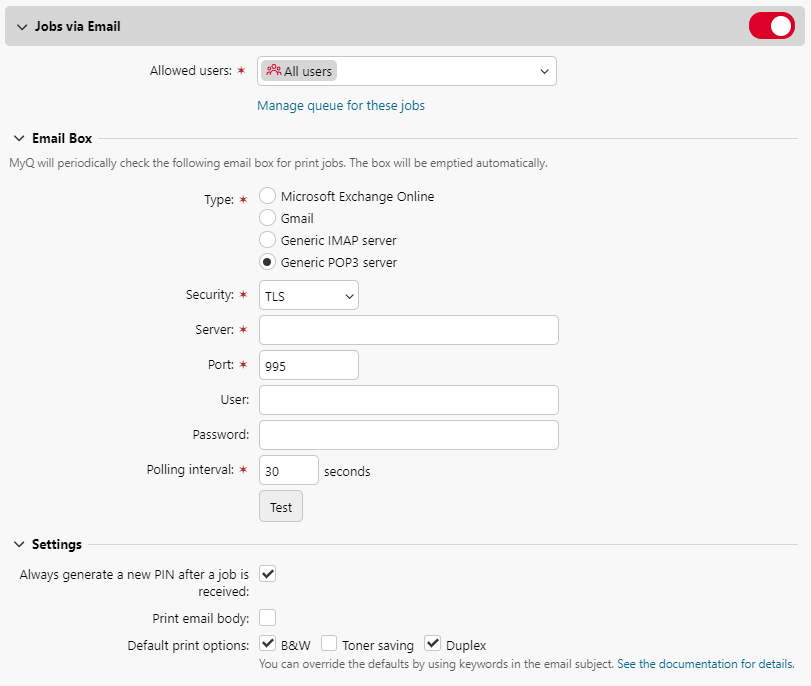This screenshot has height=686, width=811.
Task: Enable Toner saving in default print options
Action: [329, 643]
